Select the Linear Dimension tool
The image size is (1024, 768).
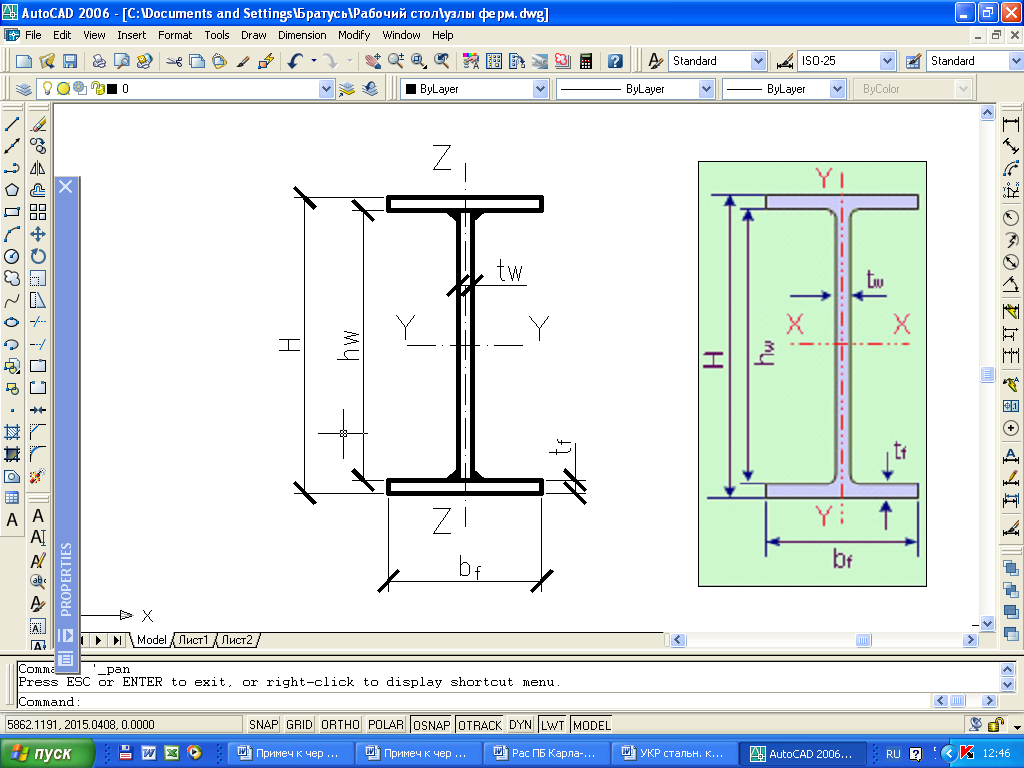(x=1011, y=124)
